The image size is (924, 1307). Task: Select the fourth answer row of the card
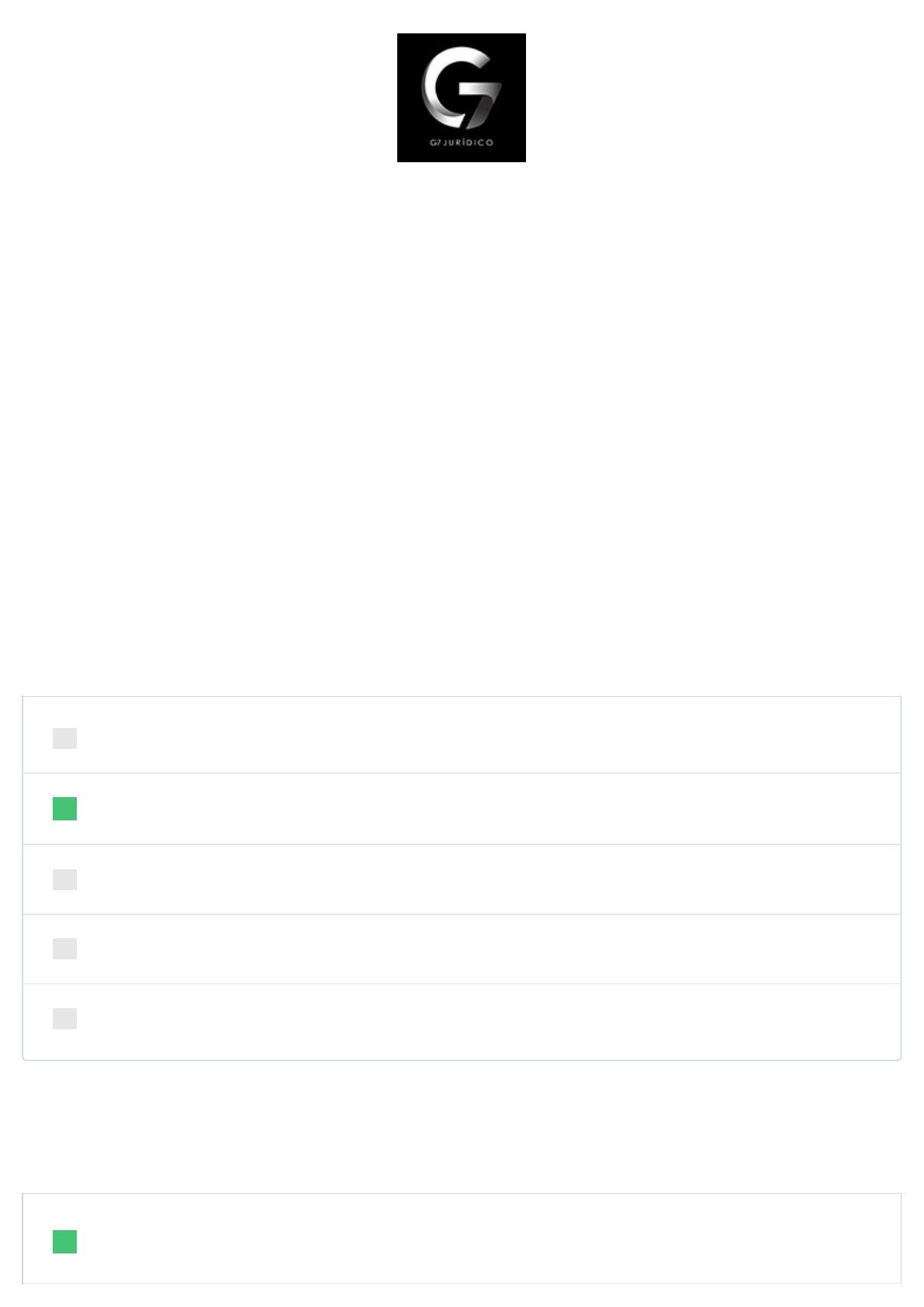[462, 949]
